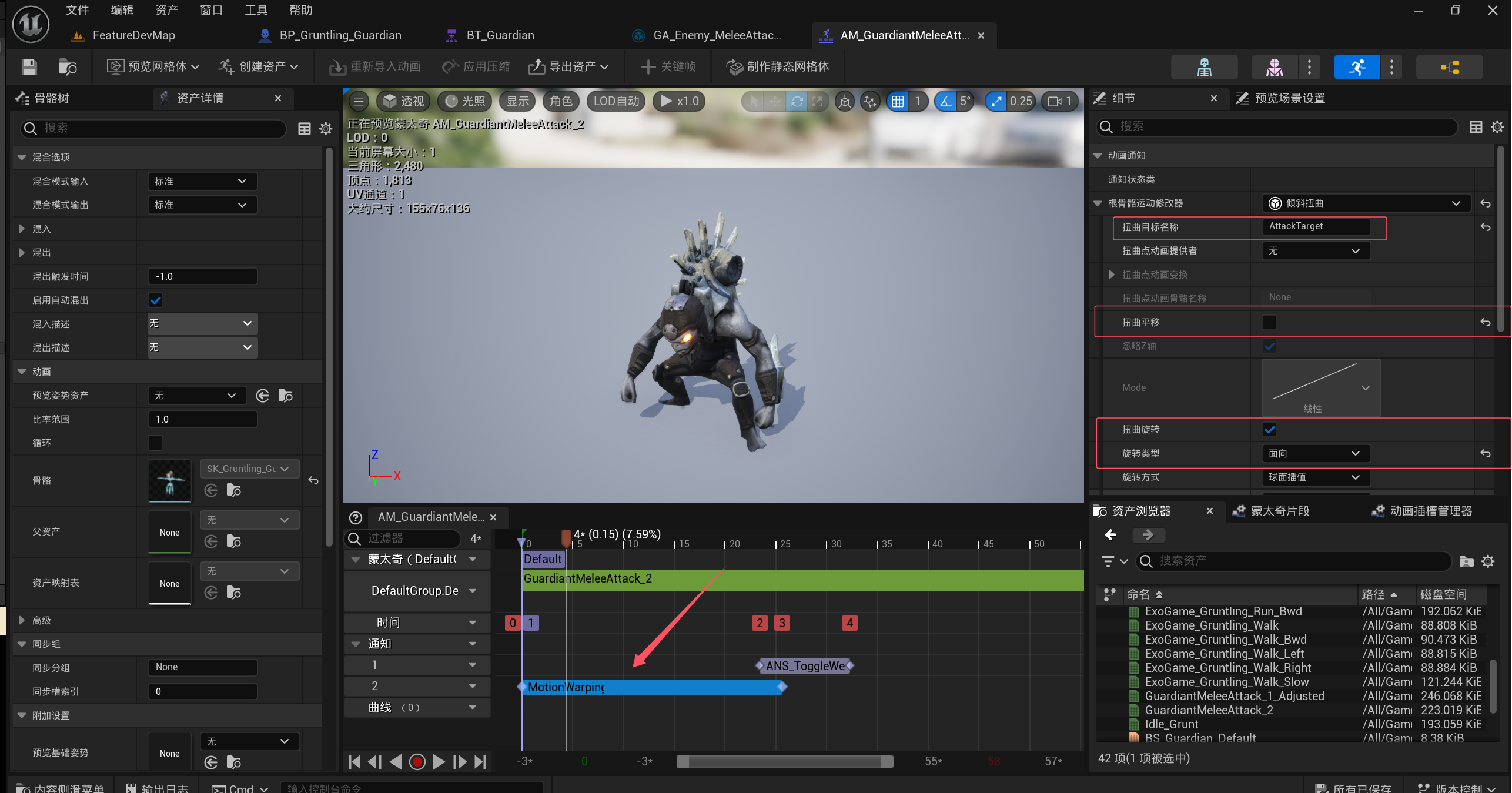Click the browse to asset icon in toolbar
The image size is (1512, 793).
pos(68,67)
